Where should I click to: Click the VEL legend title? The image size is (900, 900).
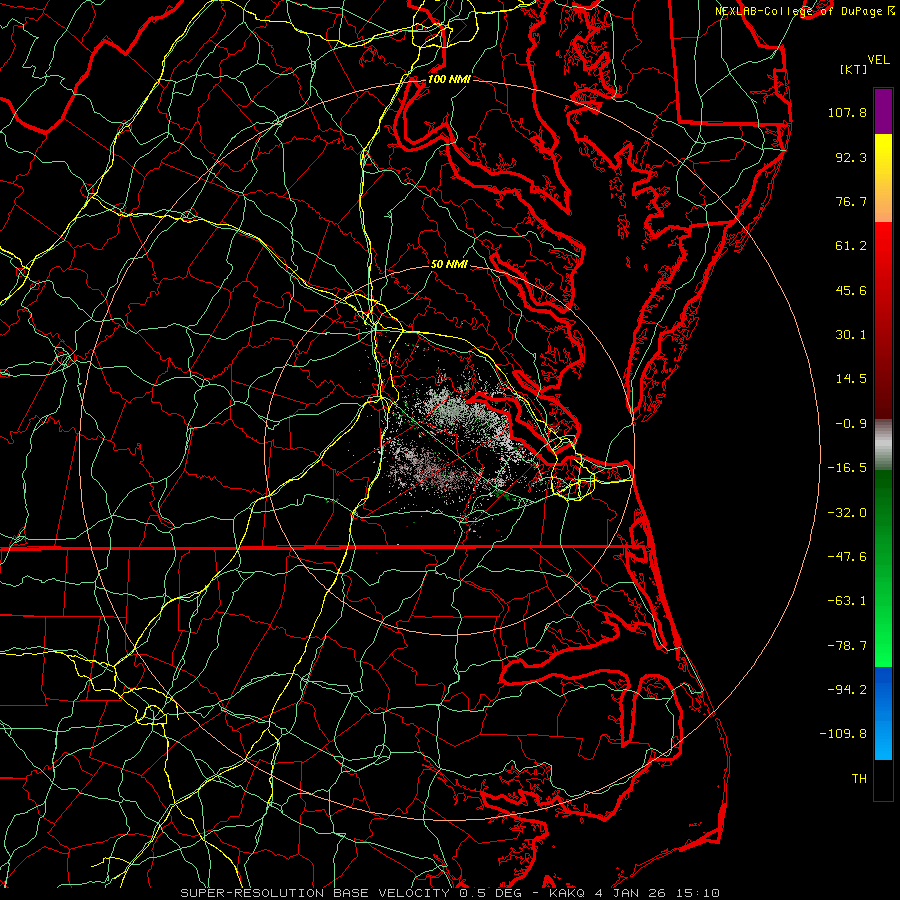pos(878,60)
